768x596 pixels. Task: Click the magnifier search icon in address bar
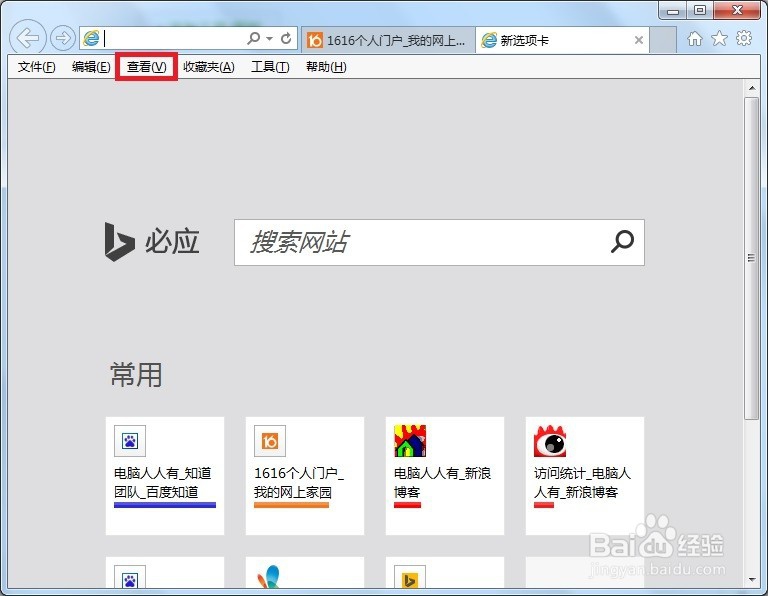[254, 38]
